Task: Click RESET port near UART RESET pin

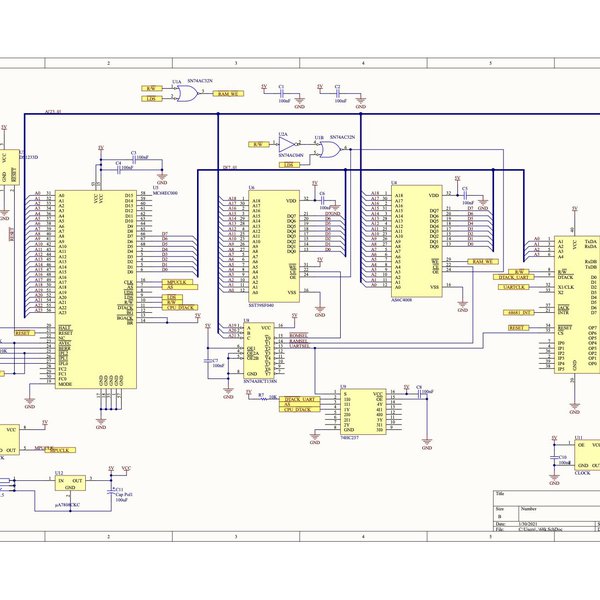Action: coord(519,328)
